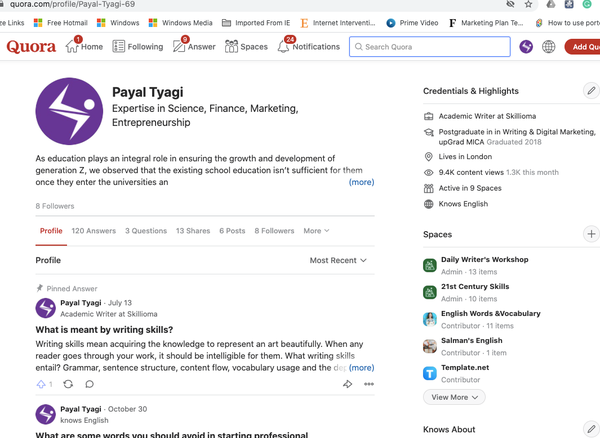The height and width of the screenshot is (438, 600).
Task: Click the Template.net space icon
Action: 430,373
